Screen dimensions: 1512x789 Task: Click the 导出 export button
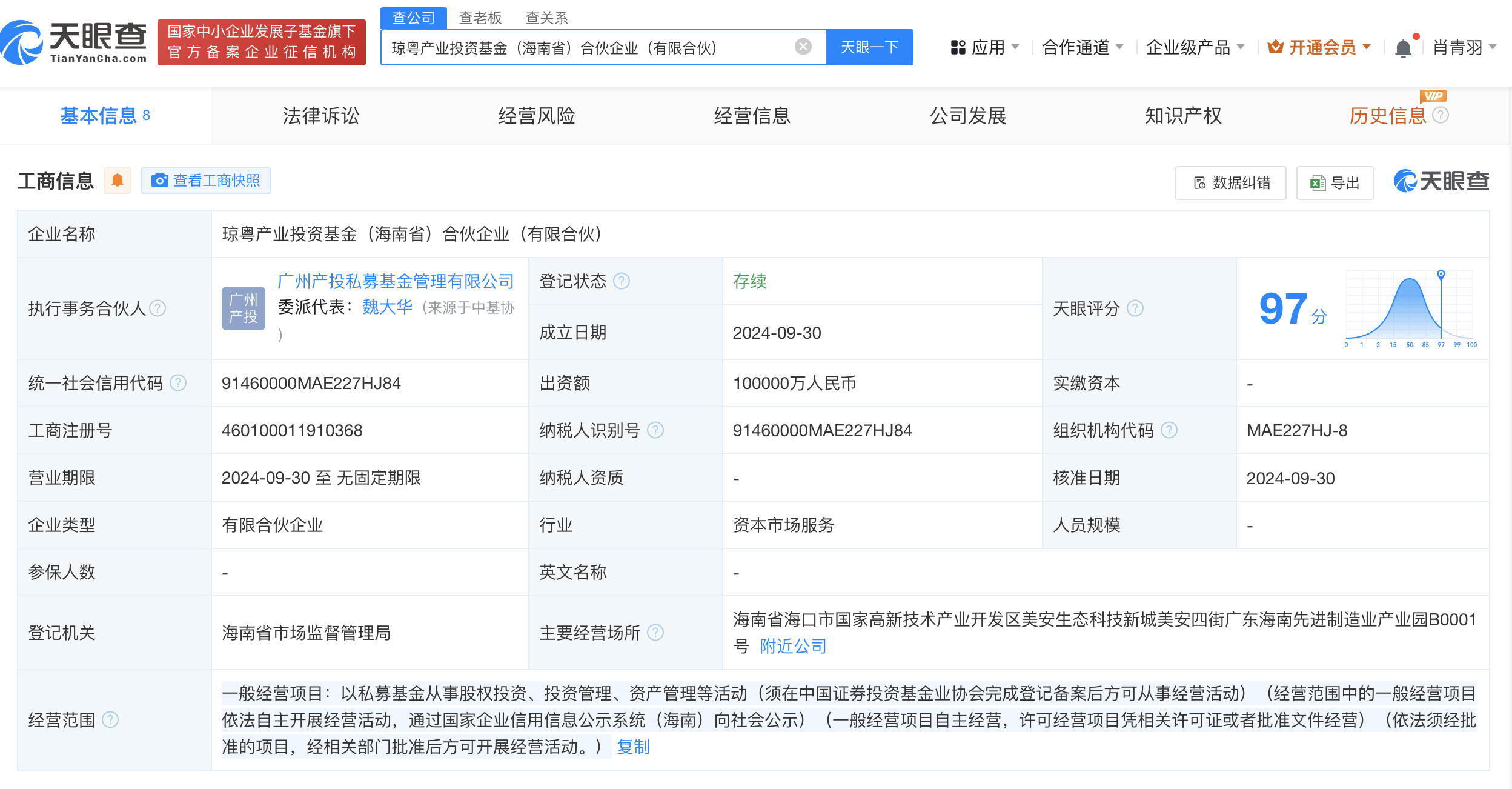[1335, 183]
